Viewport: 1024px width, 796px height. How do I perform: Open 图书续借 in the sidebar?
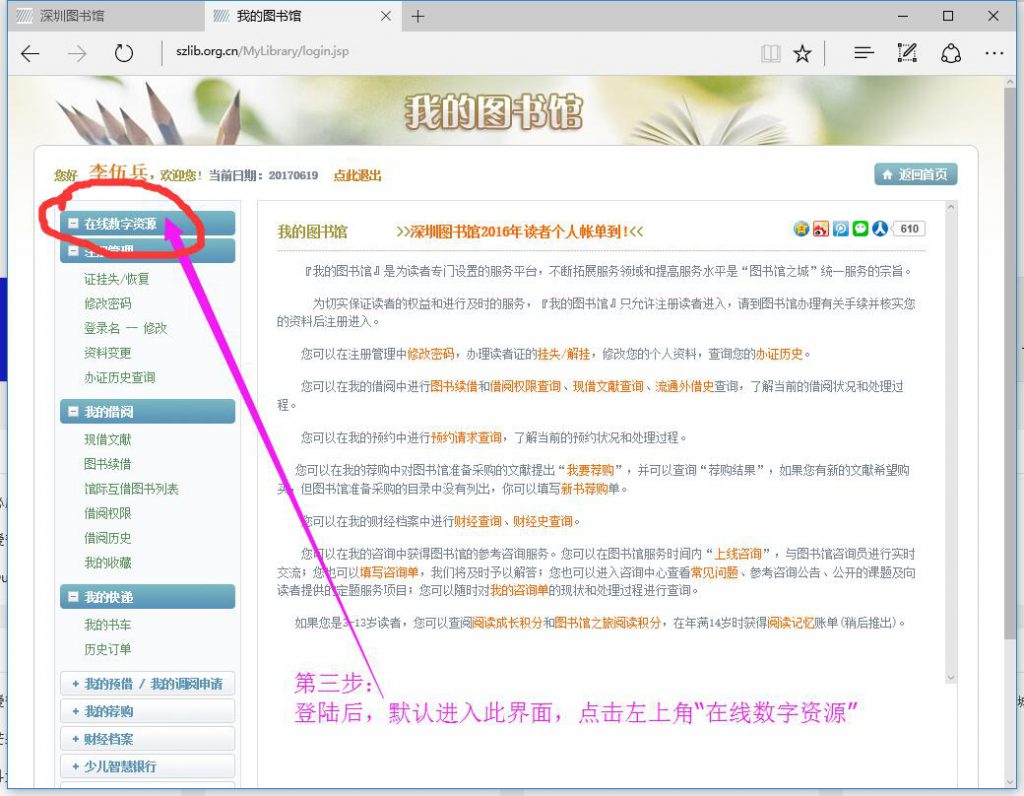click(x=107, y=464)
